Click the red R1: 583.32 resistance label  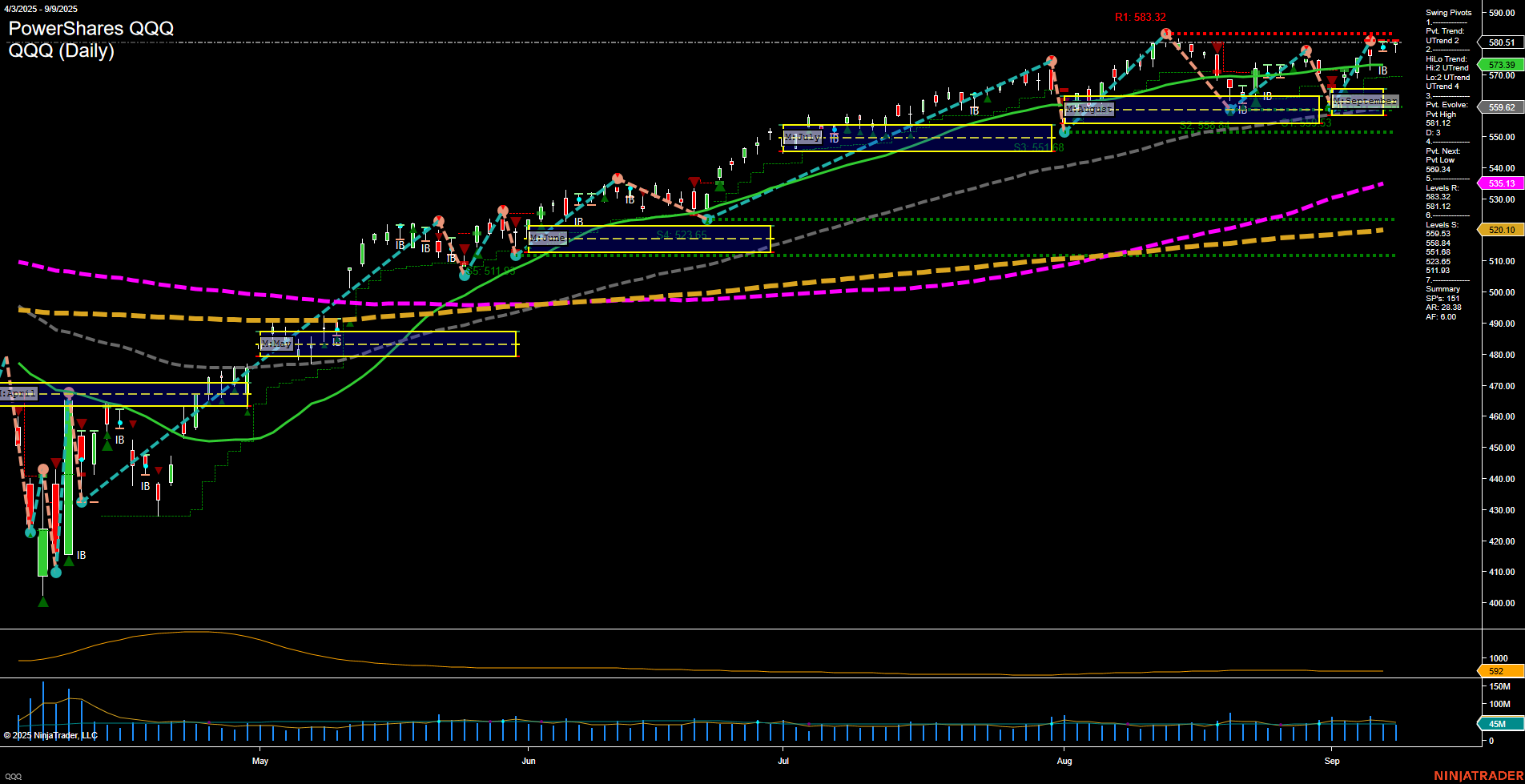(1140, 15)
